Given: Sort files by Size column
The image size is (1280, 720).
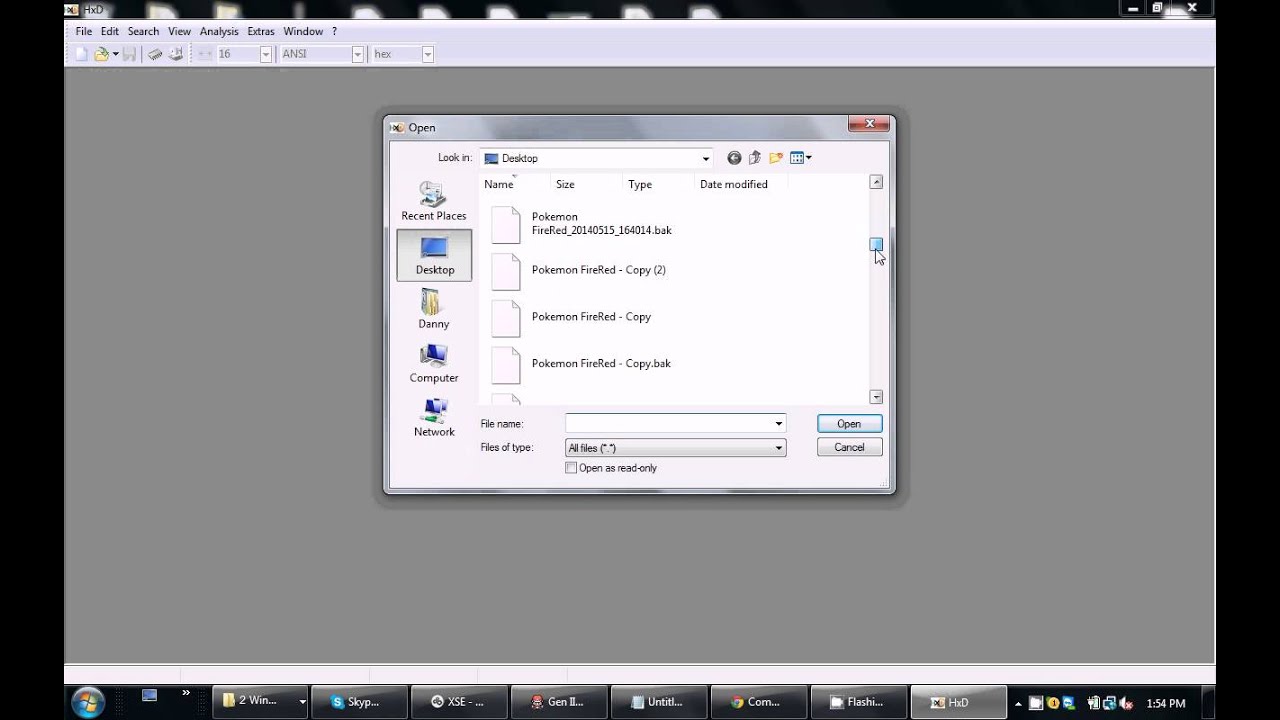Looking at the screenshot, I should 586,184.
